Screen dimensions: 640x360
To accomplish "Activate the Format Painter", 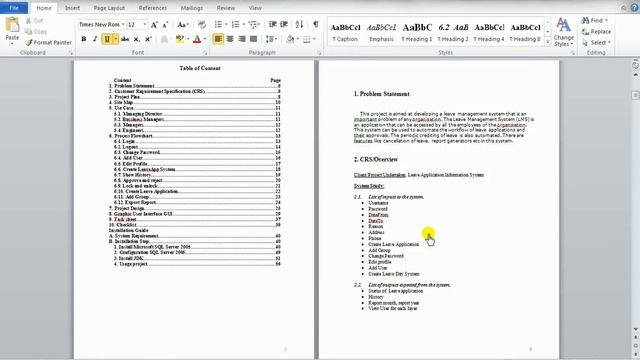I will pos(48,42).
